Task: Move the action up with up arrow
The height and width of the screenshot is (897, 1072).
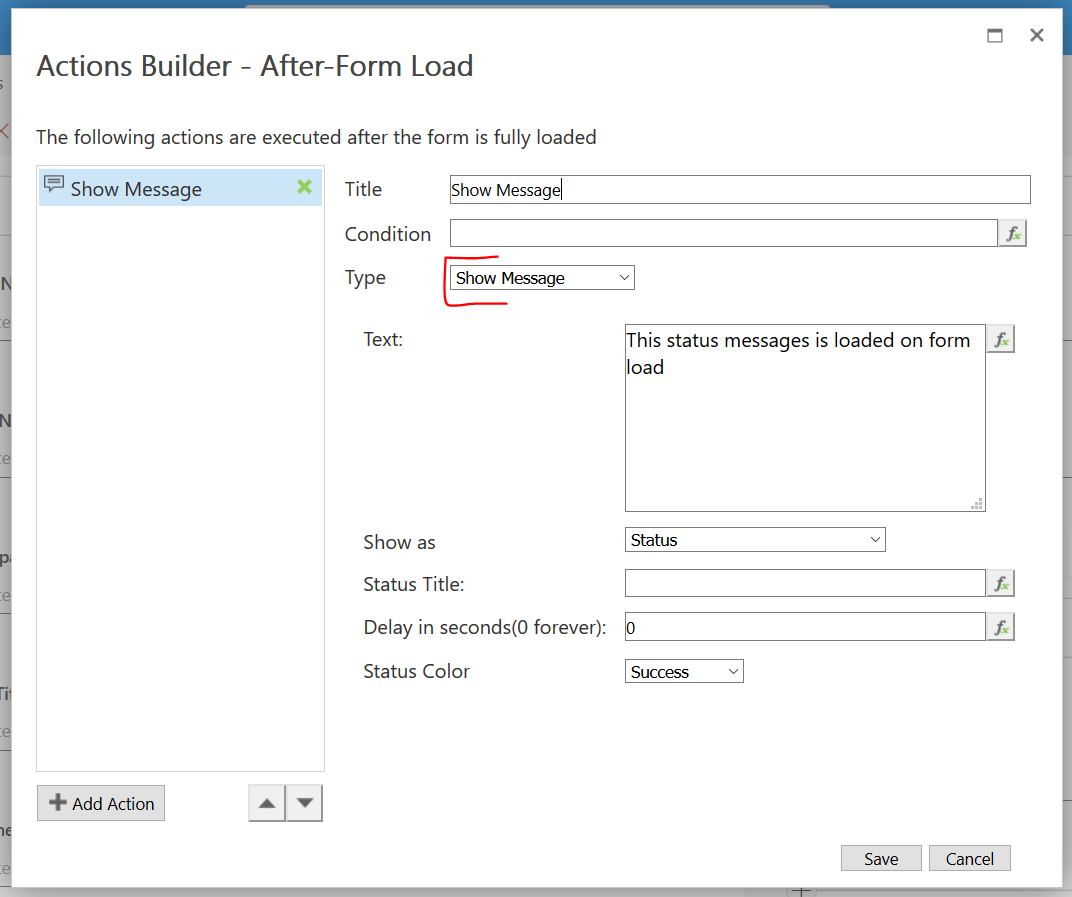Action: click(x=267, y=803)
